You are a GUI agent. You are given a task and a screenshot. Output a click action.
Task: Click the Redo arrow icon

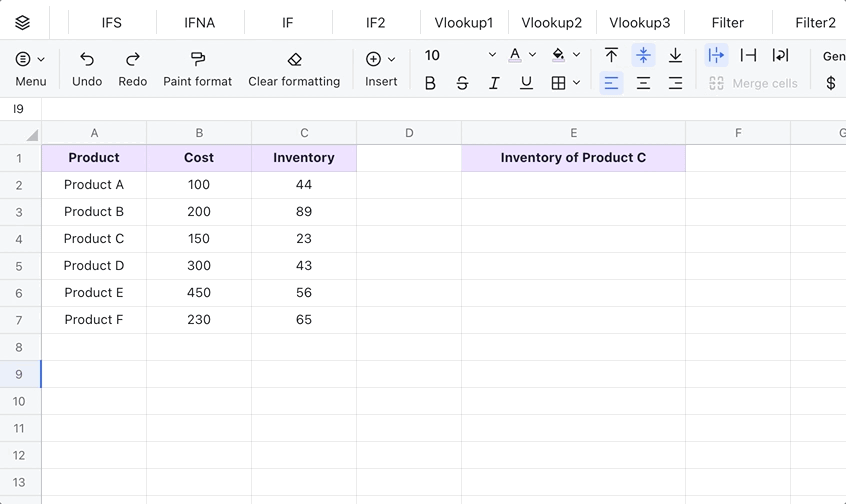[132, 60]
